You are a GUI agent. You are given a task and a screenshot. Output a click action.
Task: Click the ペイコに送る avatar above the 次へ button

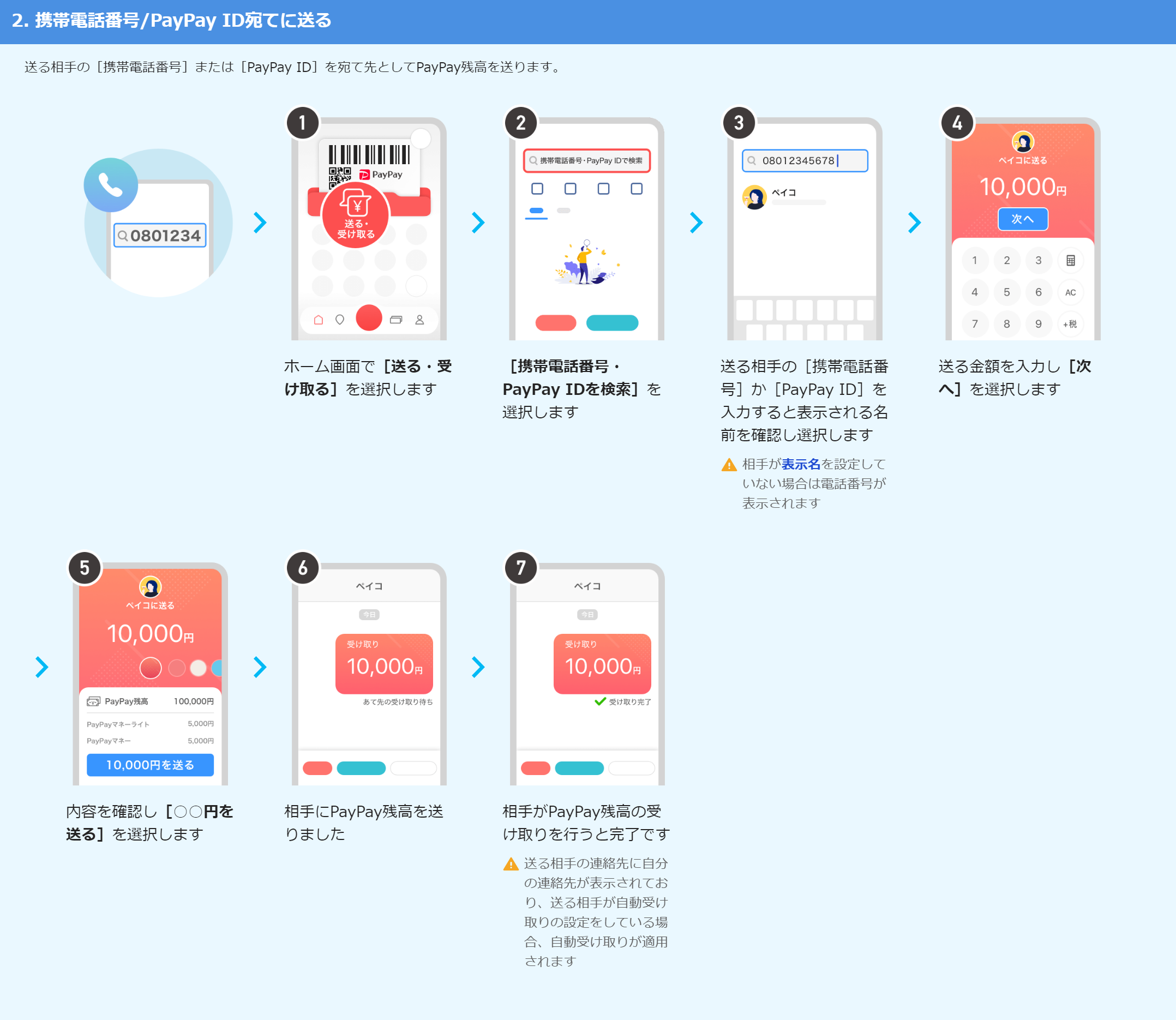1023,142
